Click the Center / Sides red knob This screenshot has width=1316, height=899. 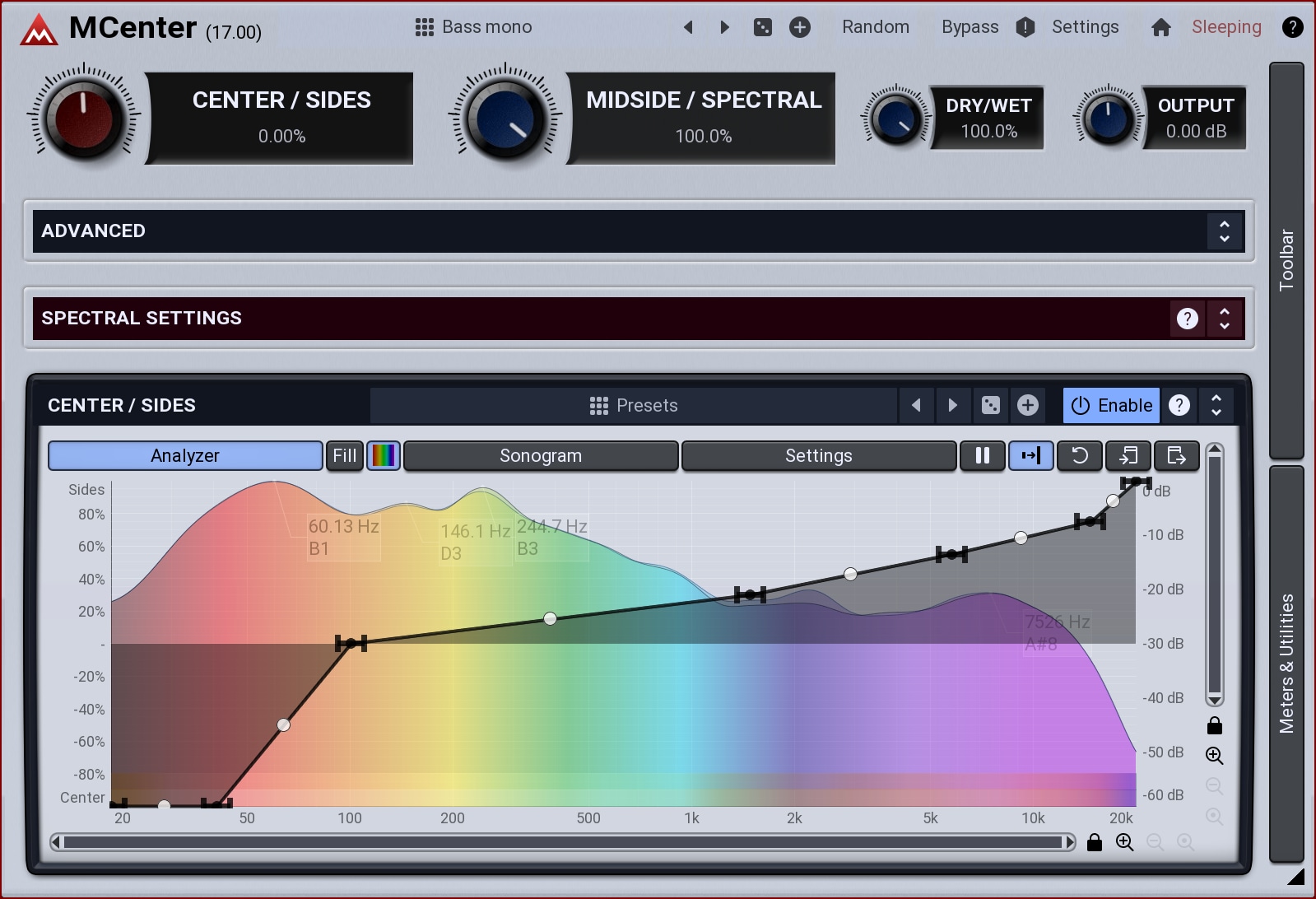pos(83,119)
